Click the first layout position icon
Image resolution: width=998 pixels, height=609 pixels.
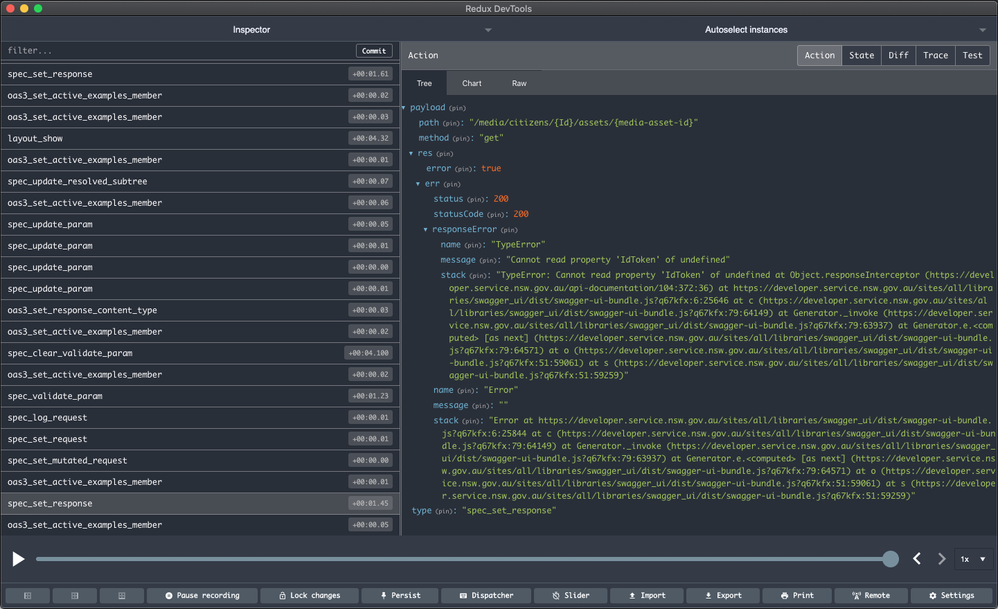tap(28, 595)
